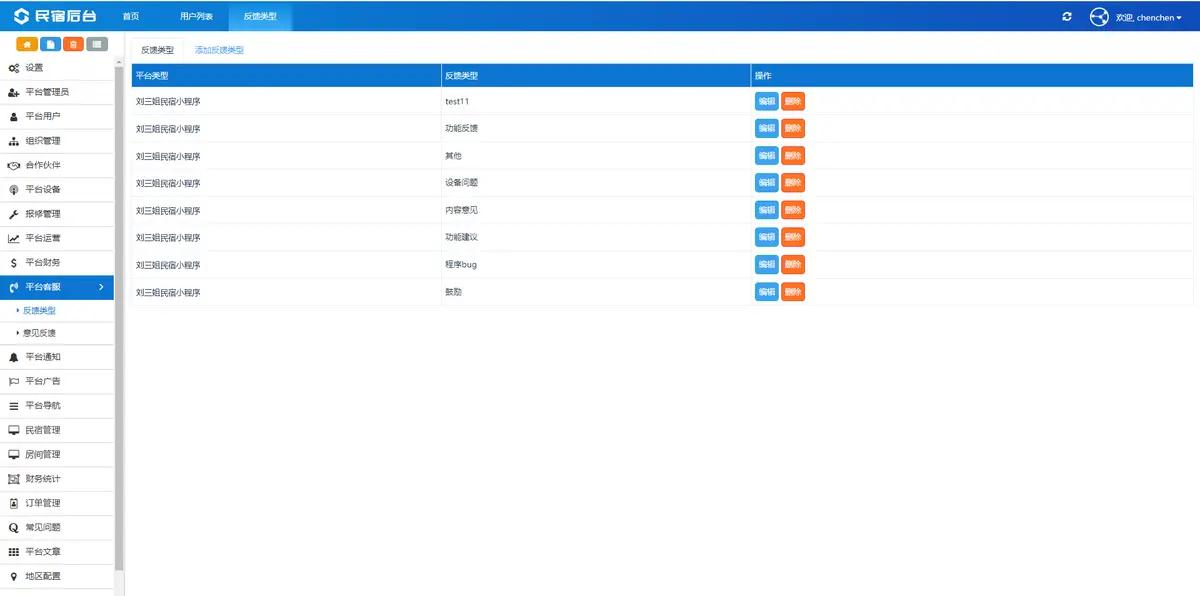1200x596 pixels.
Task: Open 地区配置 via its map-pin icon
Action: [14, 576]
